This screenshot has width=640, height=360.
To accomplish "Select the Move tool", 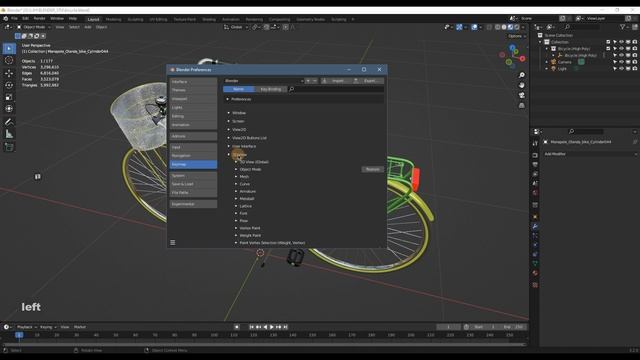I will pyautogui.click(x=9, y=73).
